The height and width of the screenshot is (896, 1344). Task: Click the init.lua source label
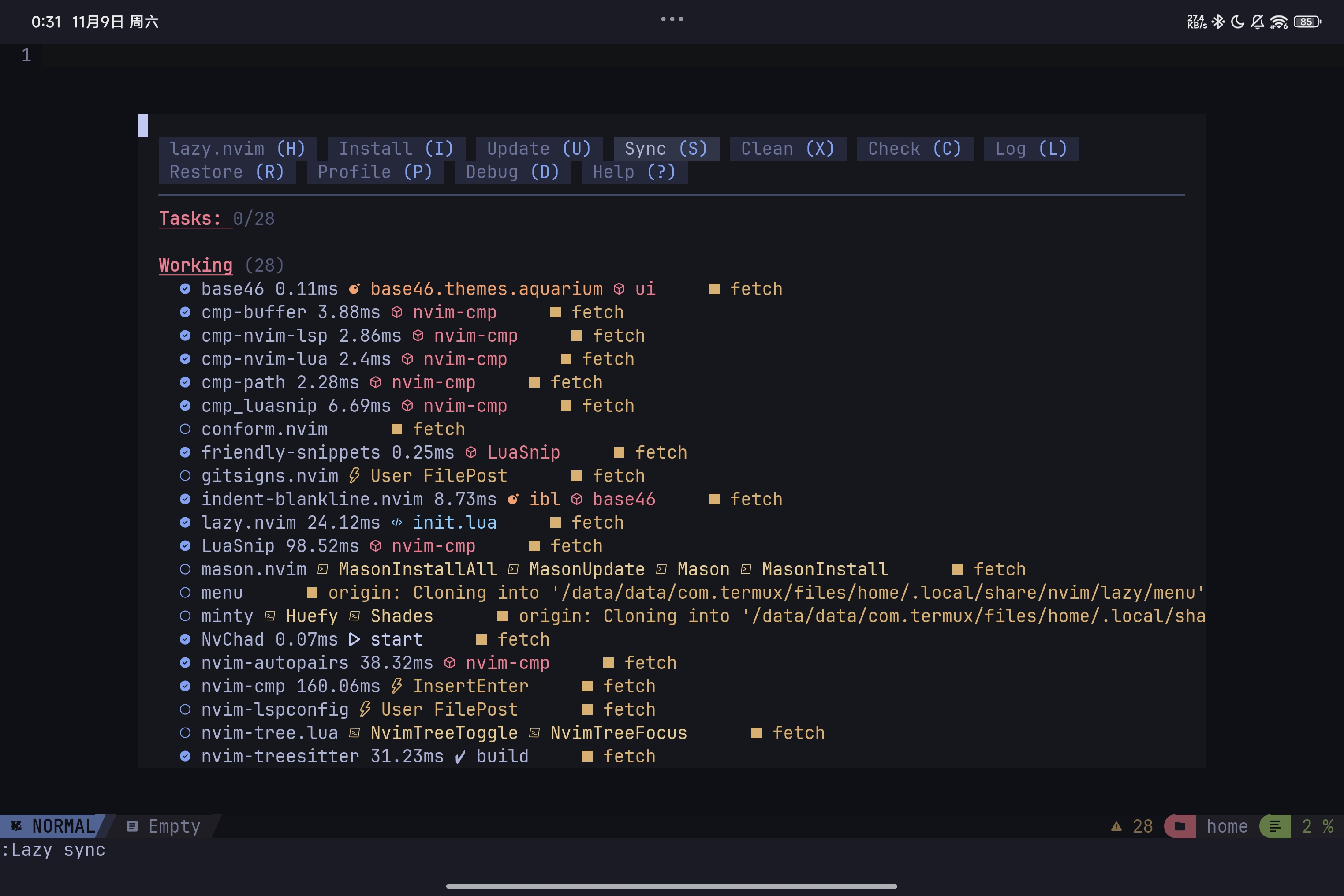pyautogui.click(x=455, y=523)
